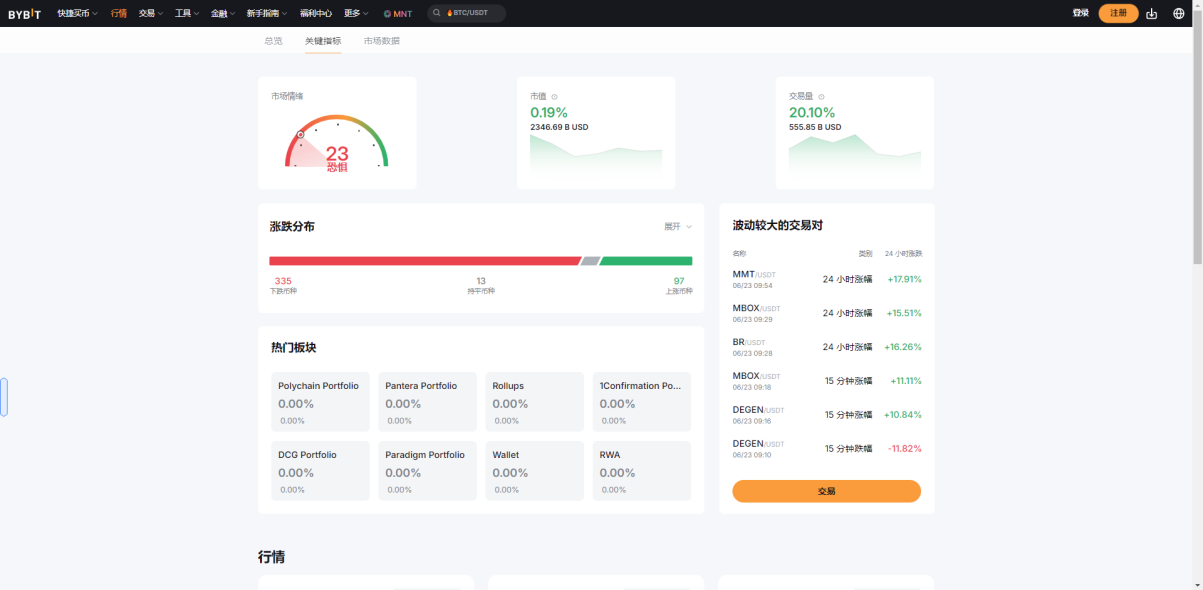Open the 快捷买币 dropdown menu
Screen dimensions: 1203x590
click(79, 13)
